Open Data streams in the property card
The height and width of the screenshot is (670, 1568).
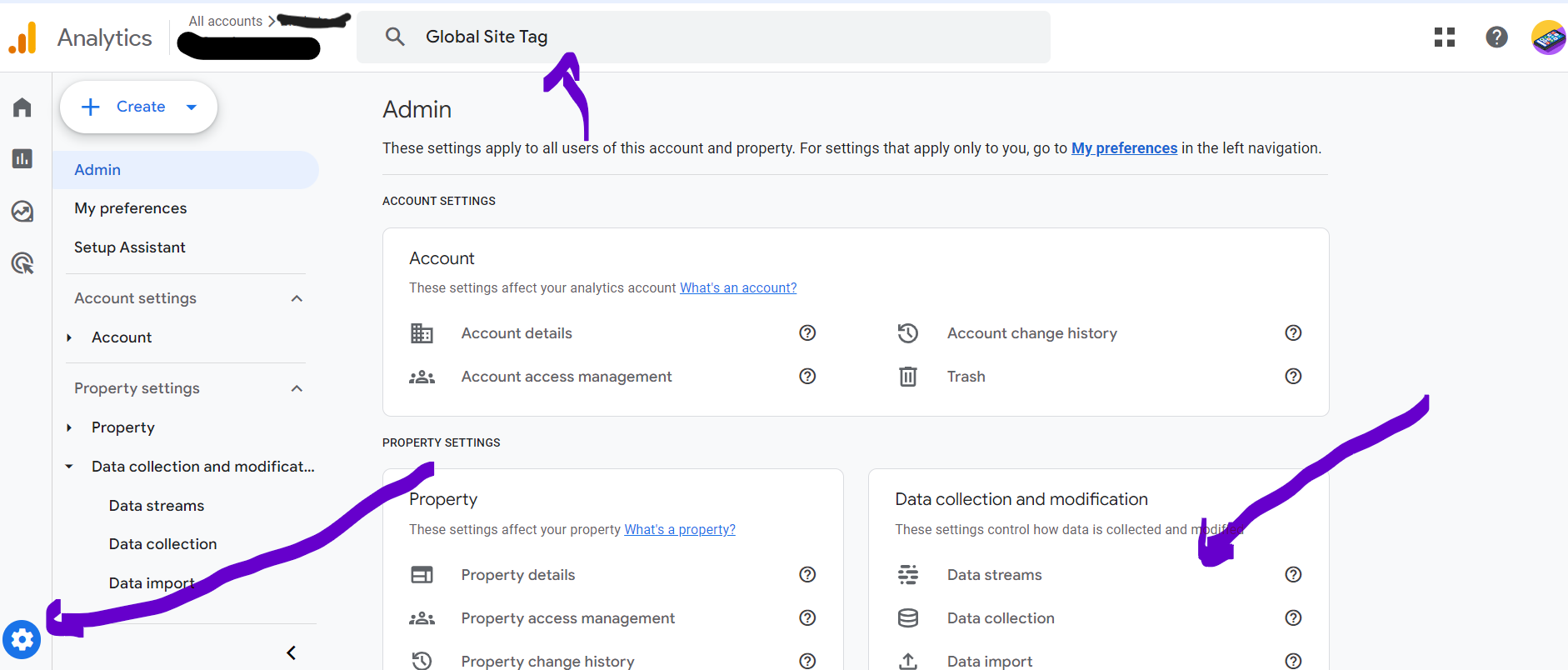click(994, 575)
